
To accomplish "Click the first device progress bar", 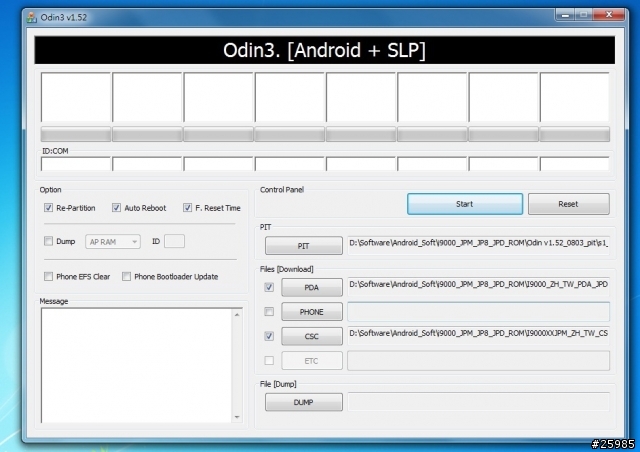I will (x=76, y=134).
